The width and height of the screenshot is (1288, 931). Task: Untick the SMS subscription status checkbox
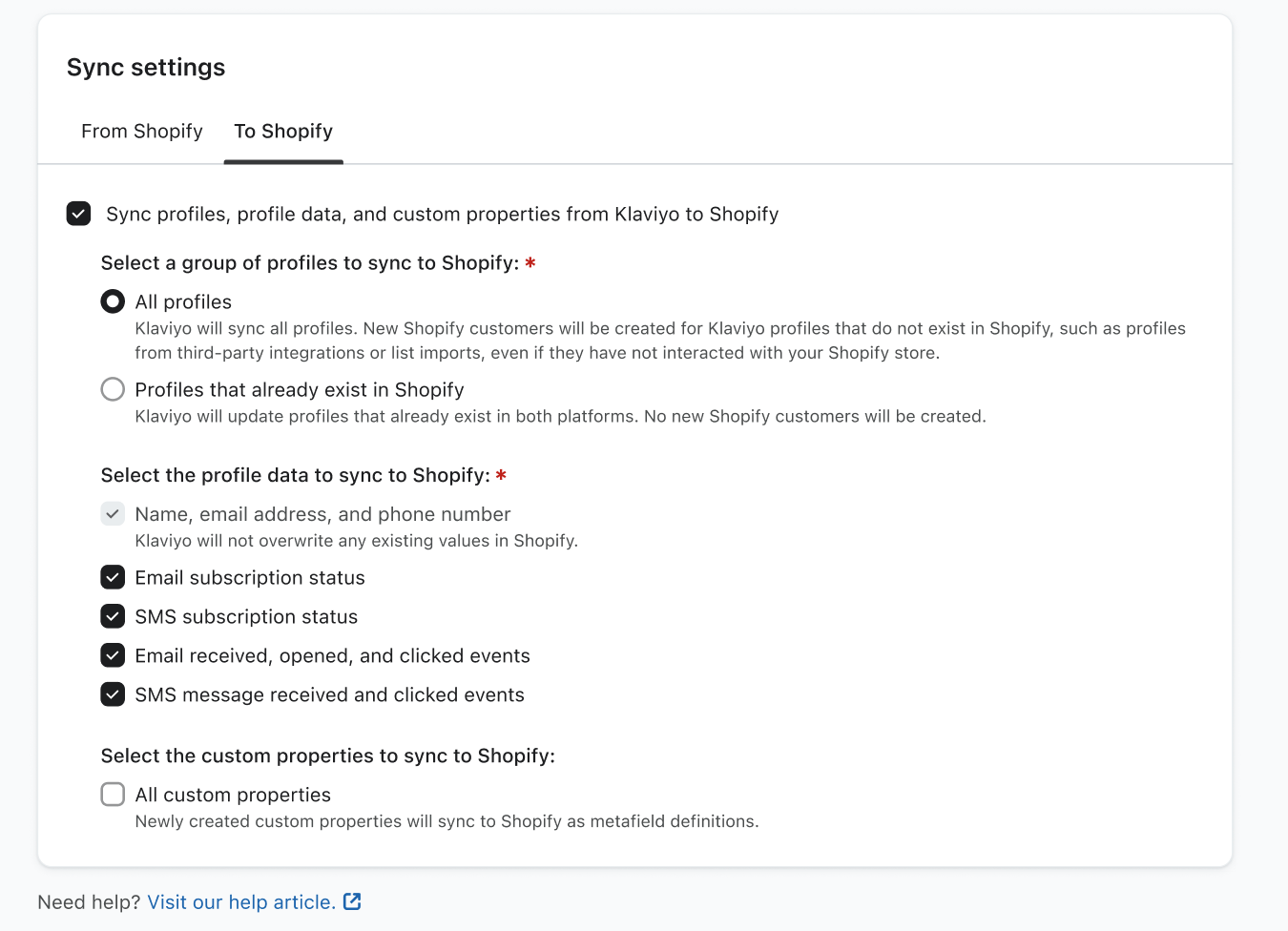[x=113, y=616]
